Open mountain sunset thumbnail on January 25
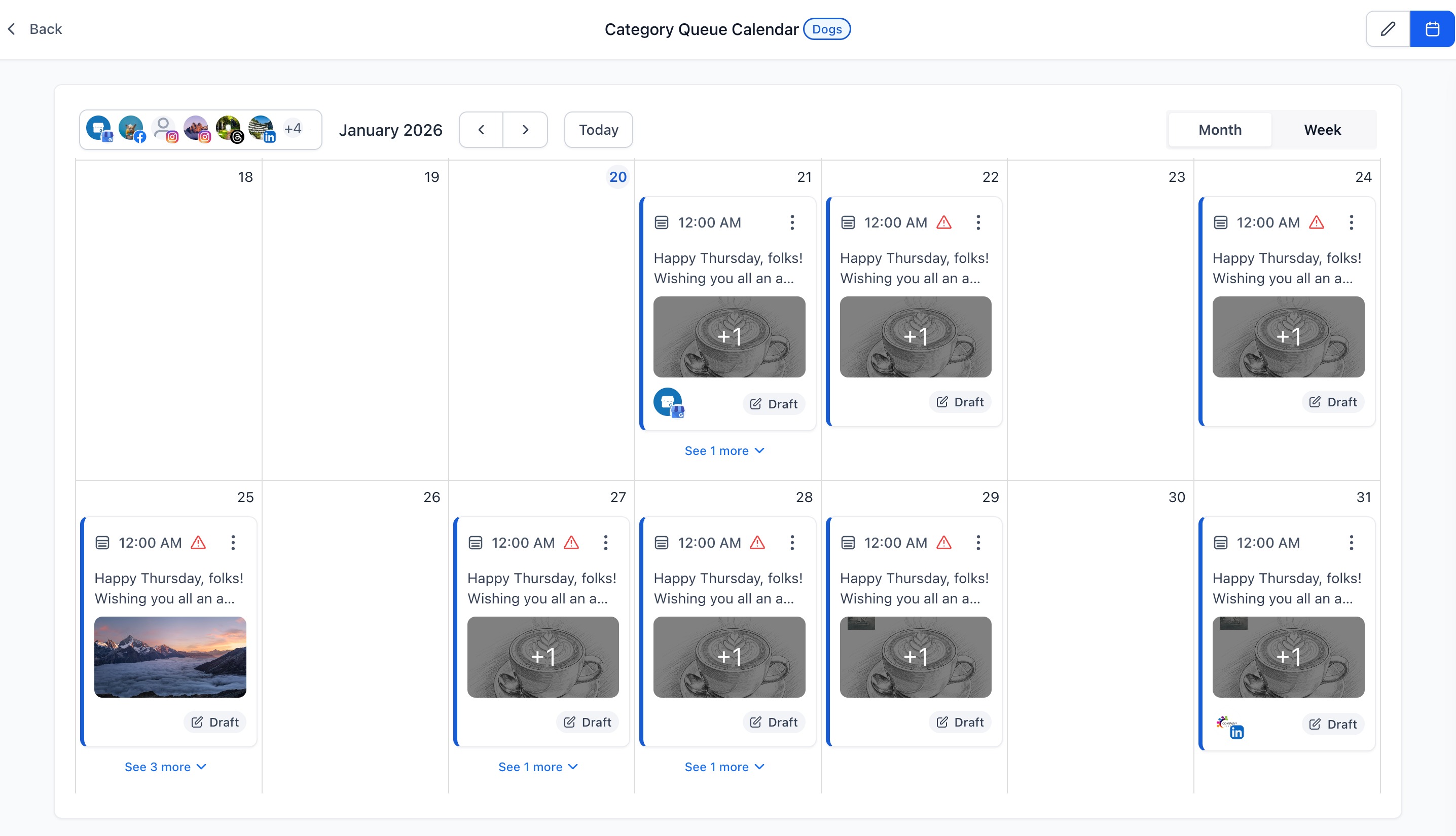This screenshot has width=1456, height=836. tap(170, 657)
